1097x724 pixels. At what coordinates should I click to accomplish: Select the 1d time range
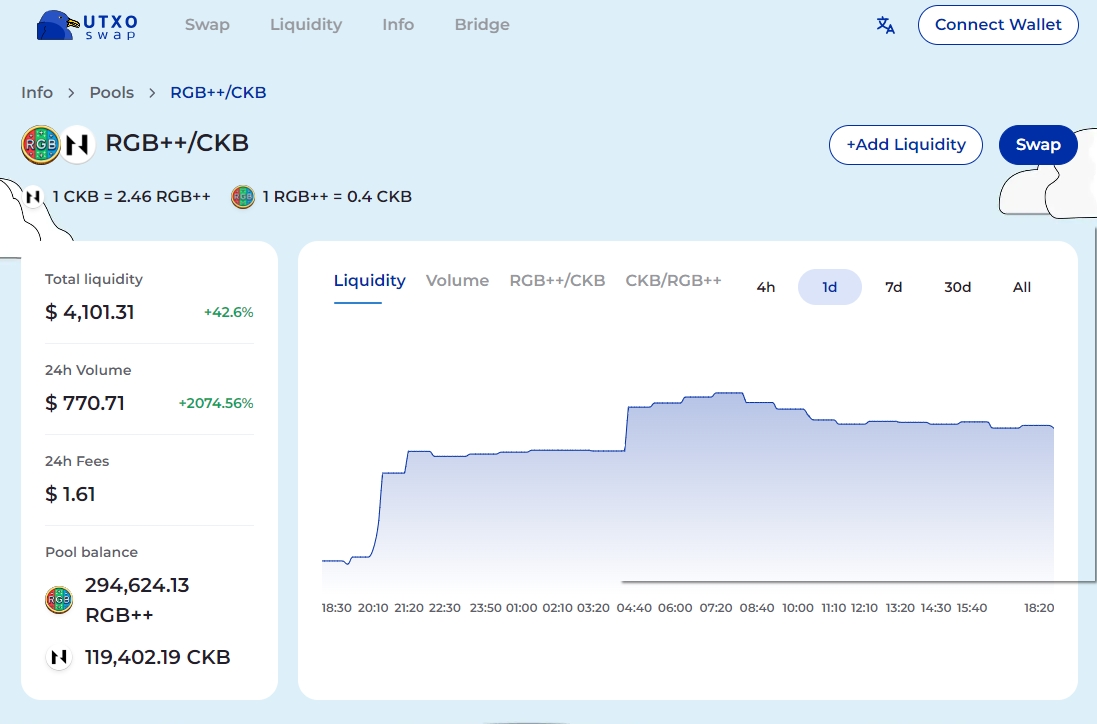[829, 287]
